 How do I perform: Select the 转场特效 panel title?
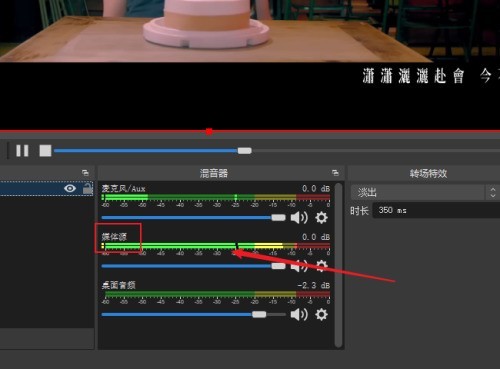click(x=428, y=173)
